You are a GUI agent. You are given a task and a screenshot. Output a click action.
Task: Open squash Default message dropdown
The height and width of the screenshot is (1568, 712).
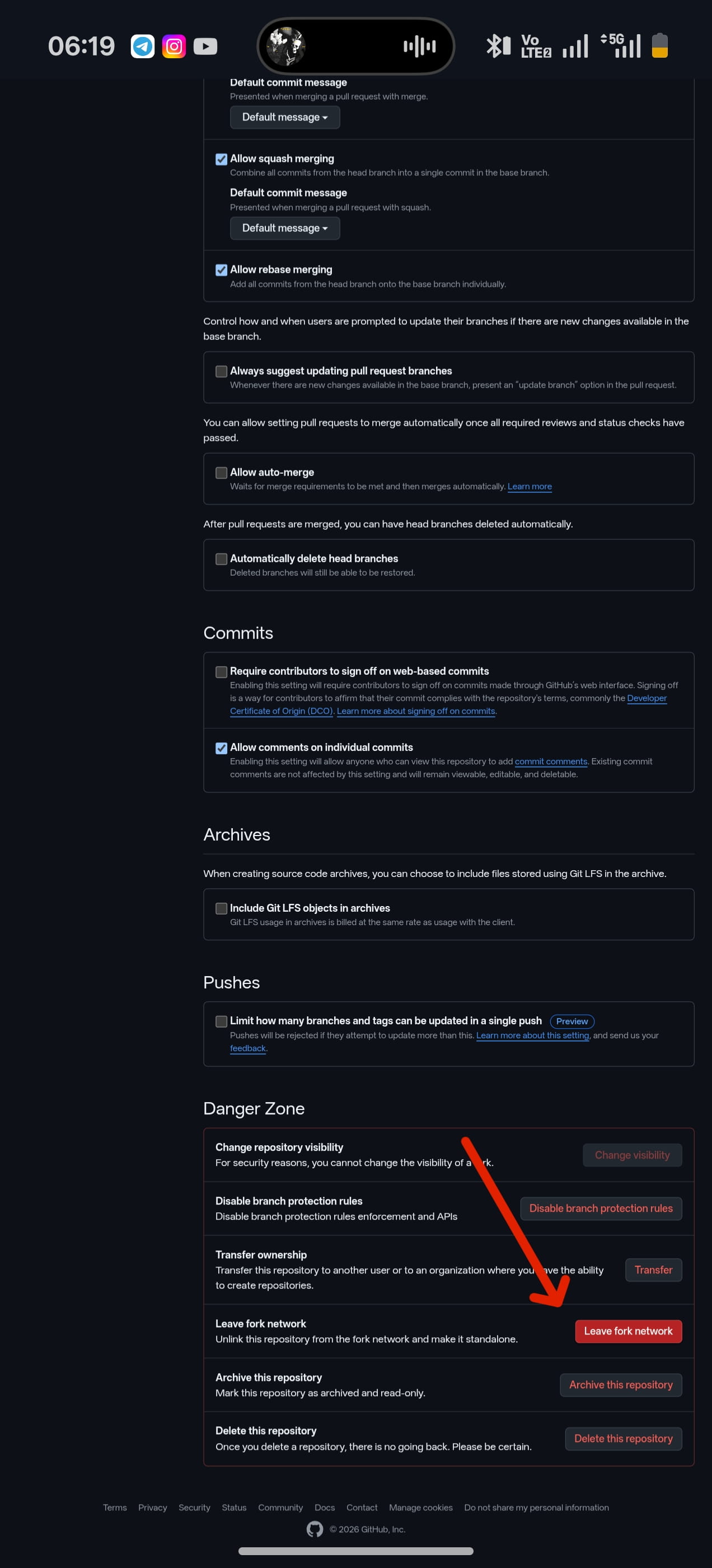(285, 228)
